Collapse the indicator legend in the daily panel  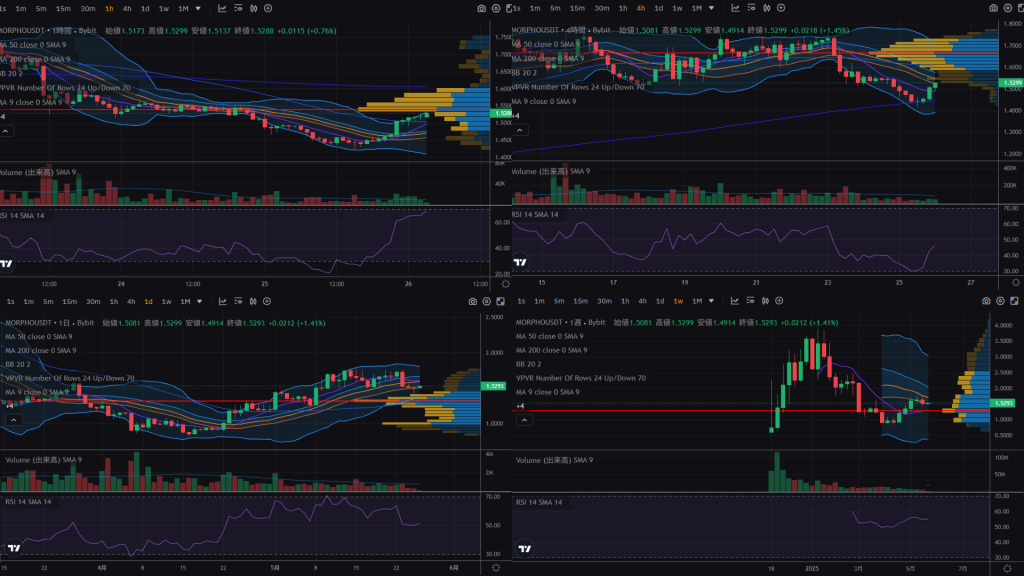[x=14, y=420]
